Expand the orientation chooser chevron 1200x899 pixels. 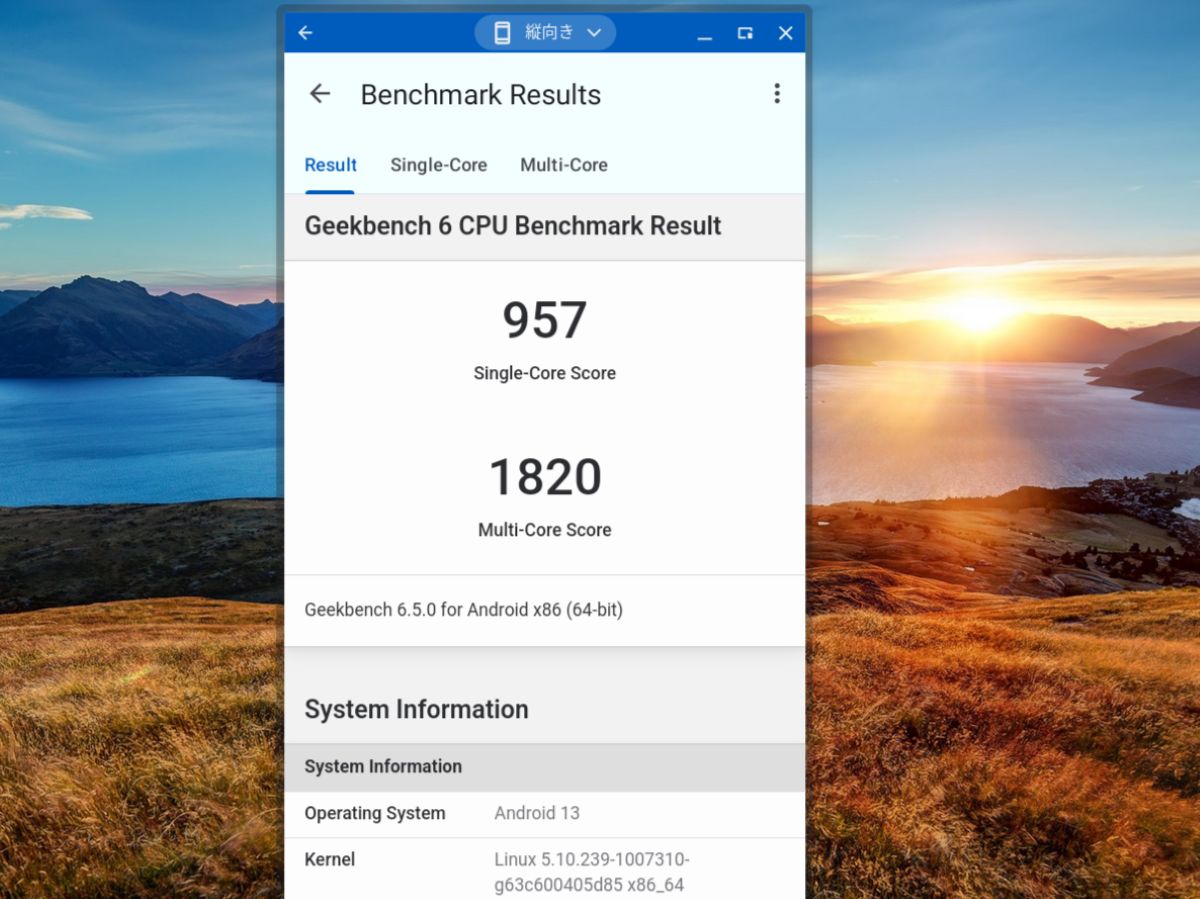point(594,32)
